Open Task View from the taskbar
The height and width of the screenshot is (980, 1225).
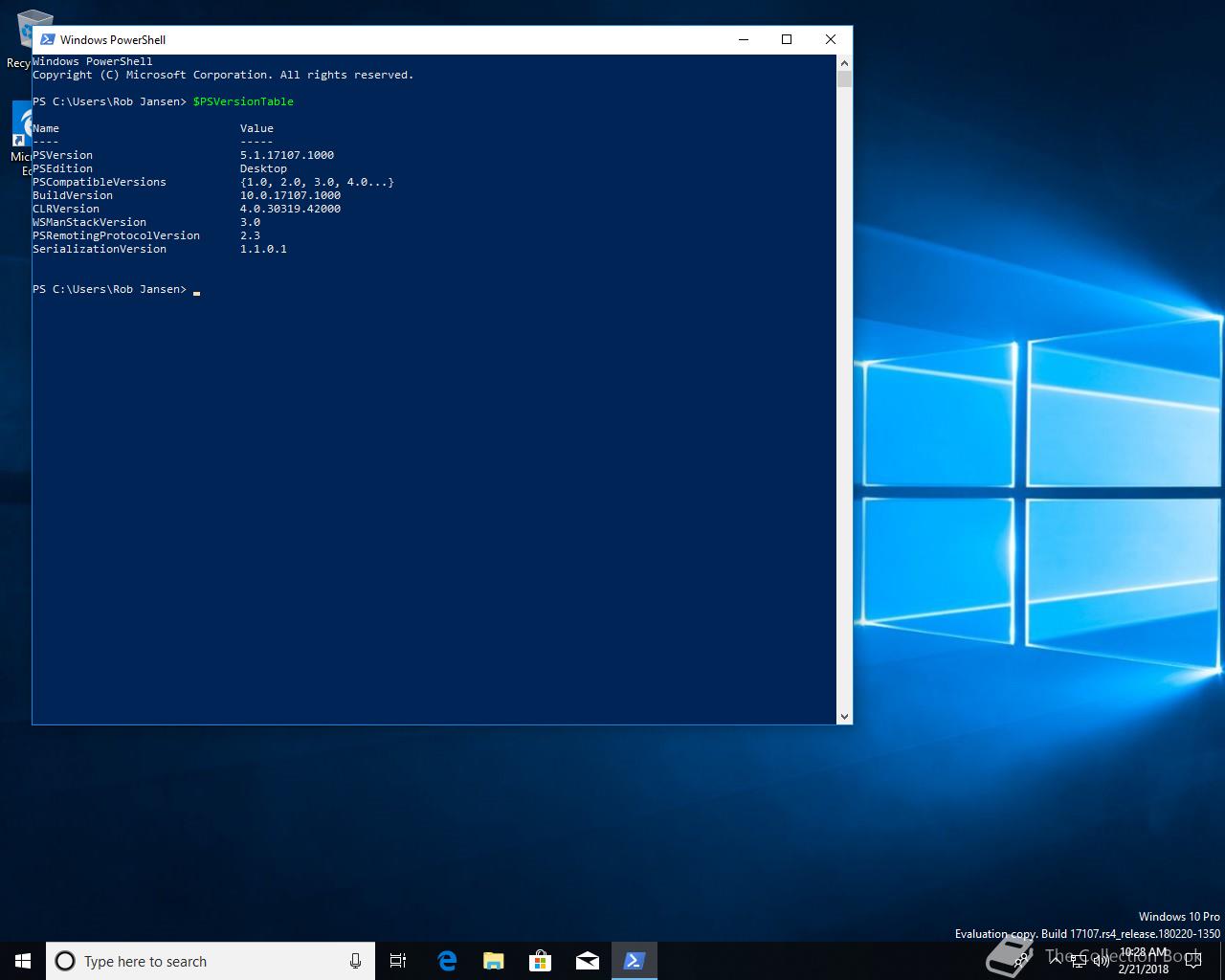click(x=398, y=961)
